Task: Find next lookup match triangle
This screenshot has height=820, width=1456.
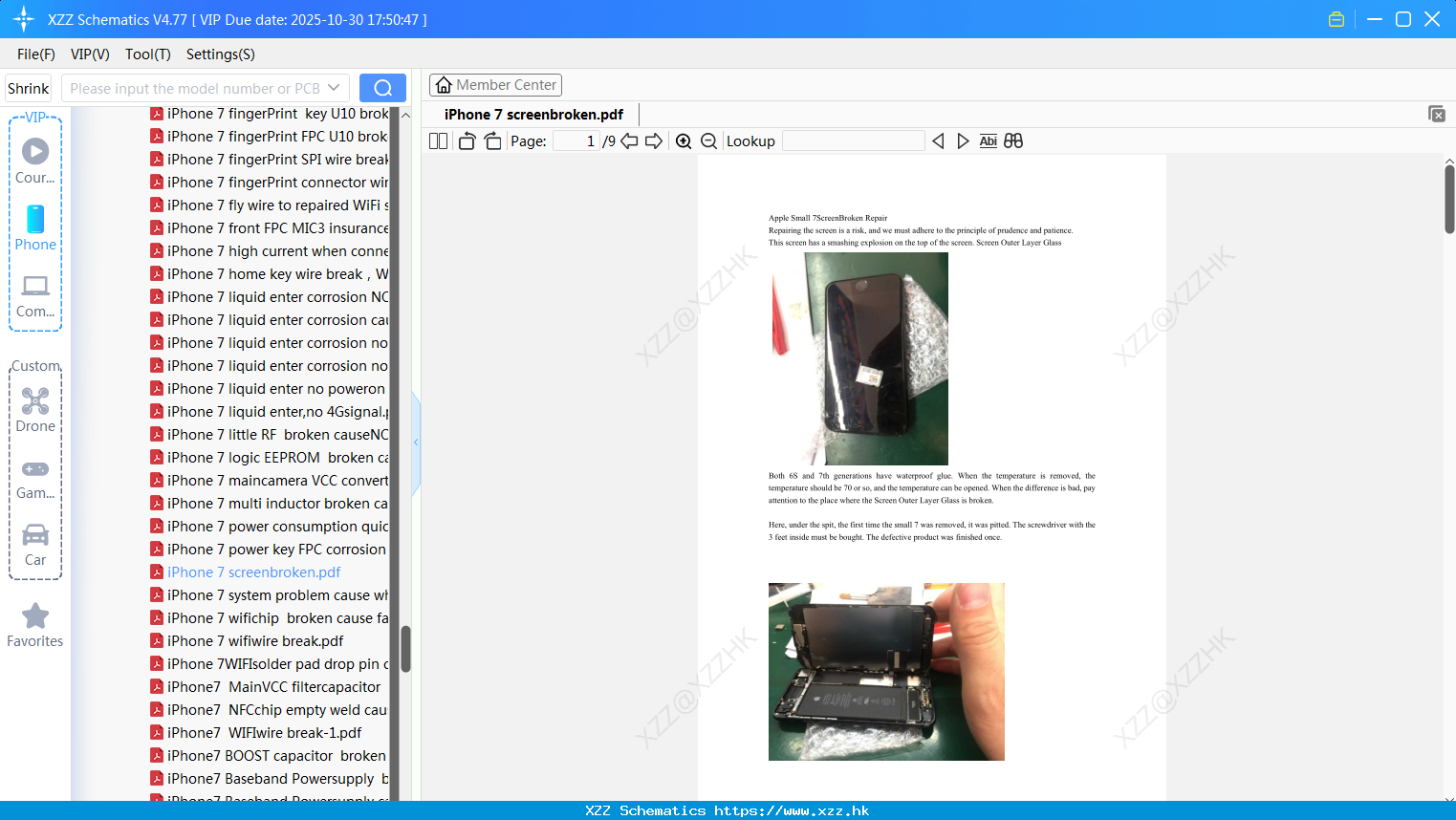Action: tap(963, 141)
